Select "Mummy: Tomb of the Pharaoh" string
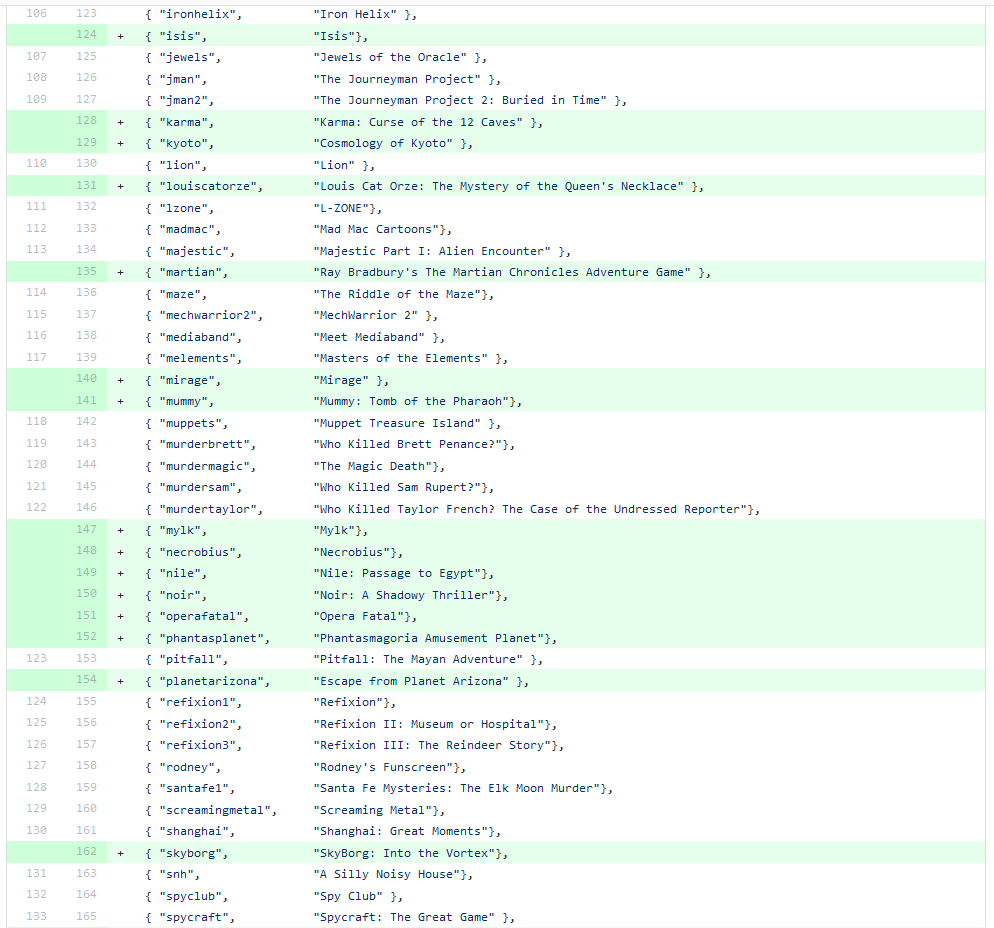This screenshot has height=928, width=994. [x=411, y=403]
